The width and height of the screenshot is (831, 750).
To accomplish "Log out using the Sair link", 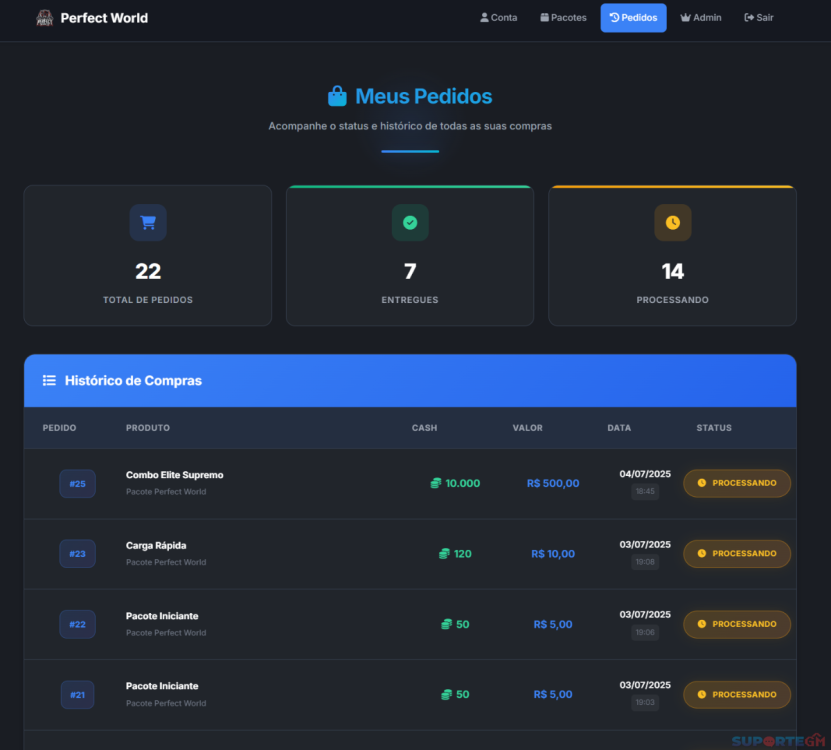I will click(x=759, y=18).
